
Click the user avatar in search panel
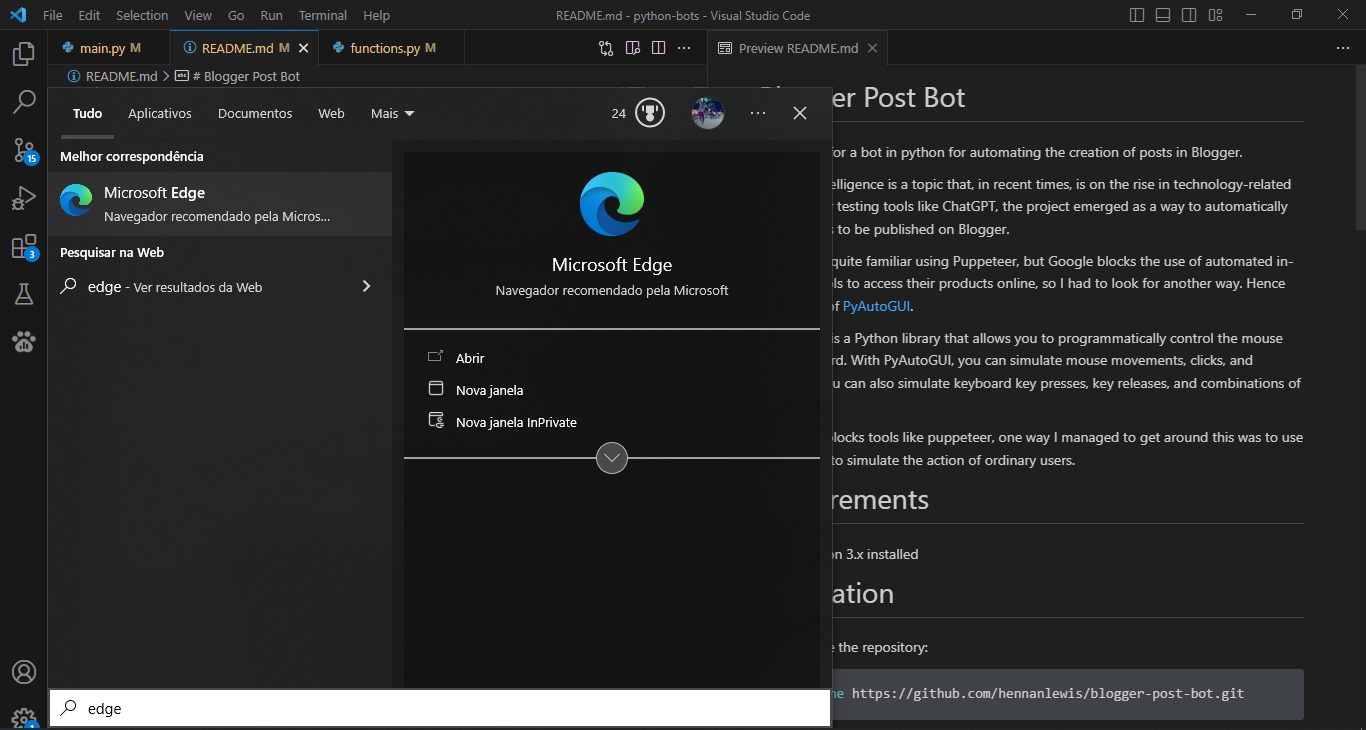708,113
